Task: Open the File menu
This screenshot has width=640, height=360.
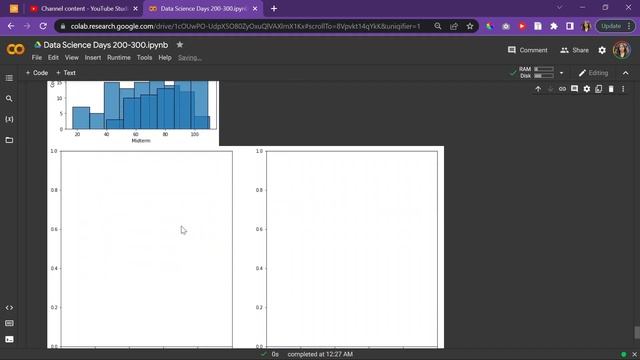Action: 37,58
